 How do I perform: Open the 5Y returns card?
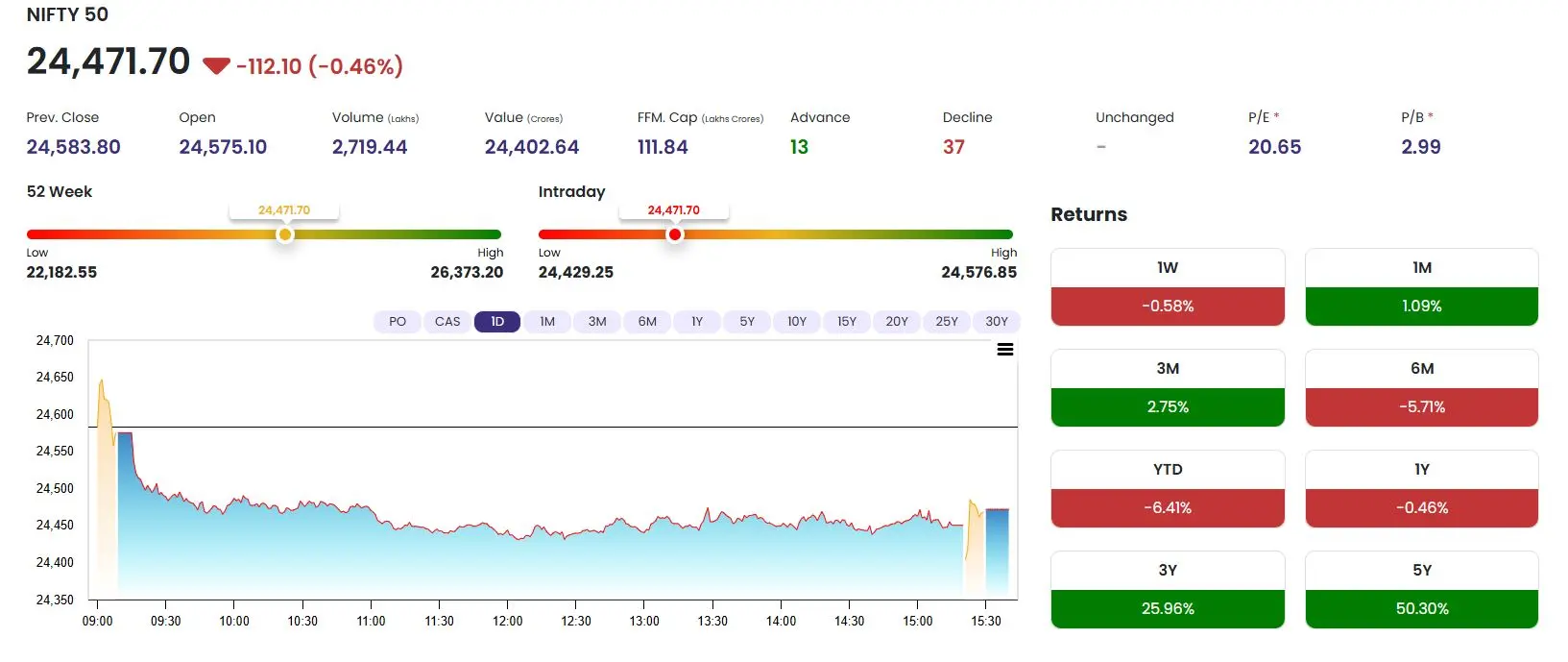[x=1422, y=590]
